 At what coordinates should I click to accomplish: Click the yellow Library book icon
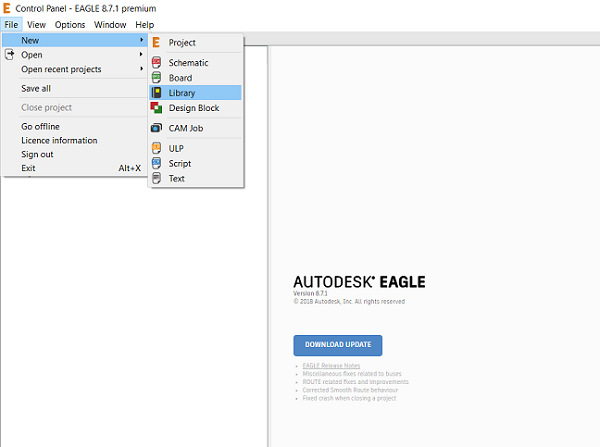156,93
